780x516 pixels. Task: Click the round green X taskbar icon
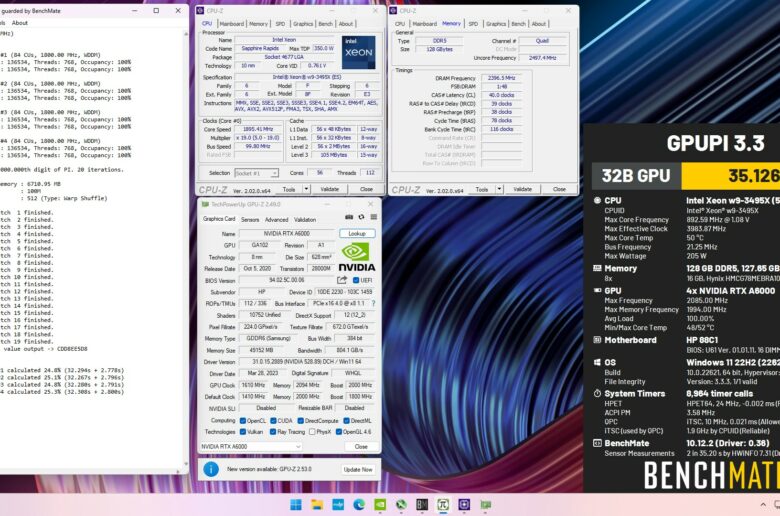point(401,505)
